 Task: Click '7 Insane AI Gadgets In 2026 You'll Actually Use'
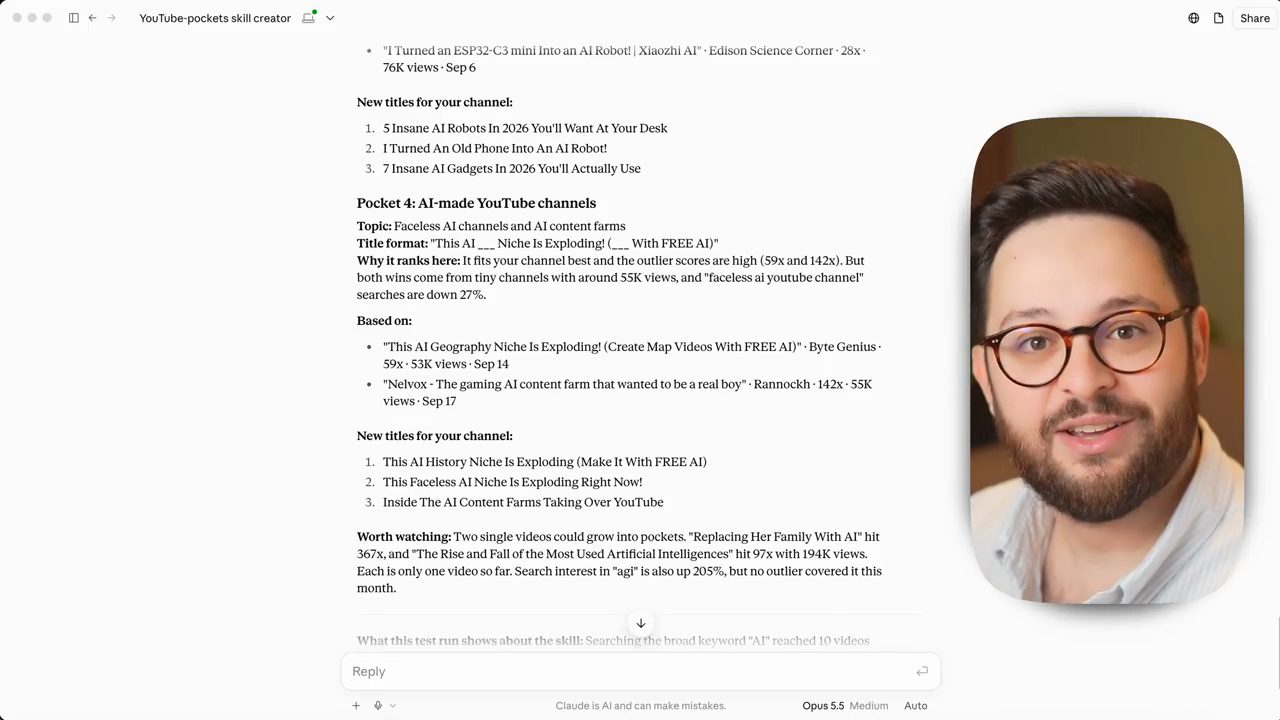click(x=512, y=168)
